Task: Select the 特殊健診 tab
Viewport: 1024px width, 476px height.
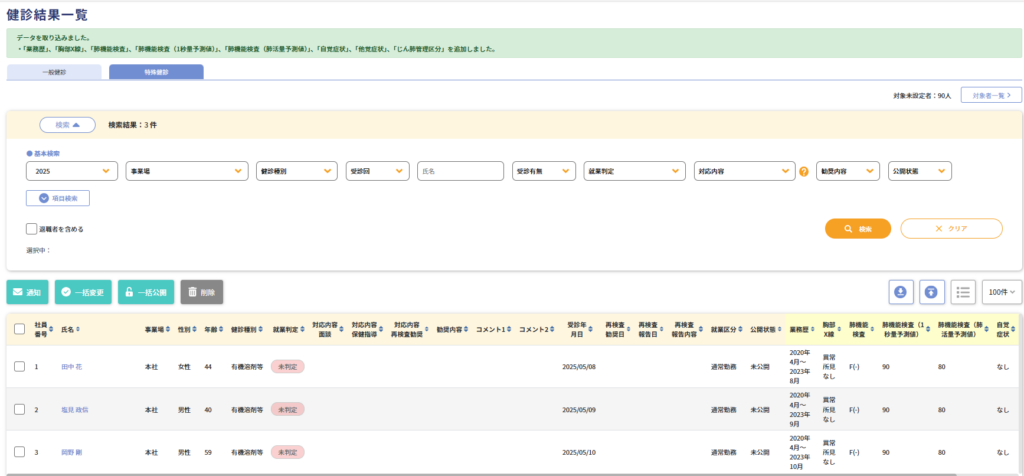Action: [156, 72]
